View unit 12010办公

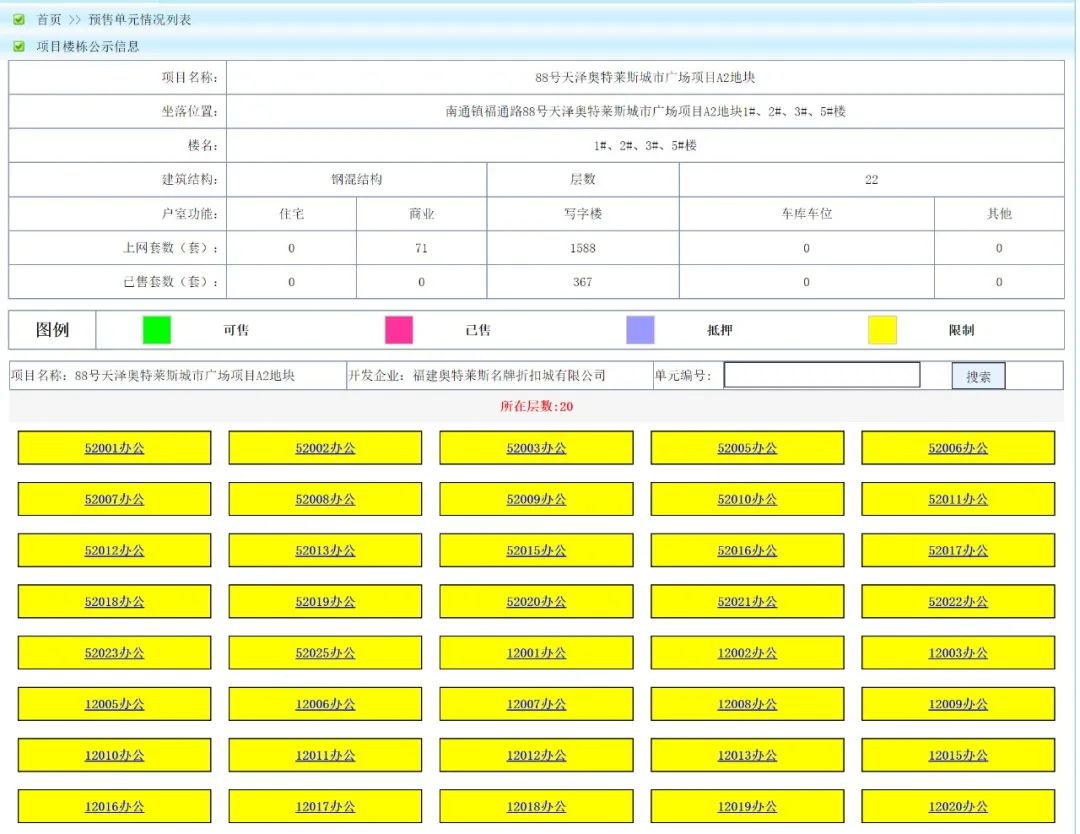pos(114,755)
